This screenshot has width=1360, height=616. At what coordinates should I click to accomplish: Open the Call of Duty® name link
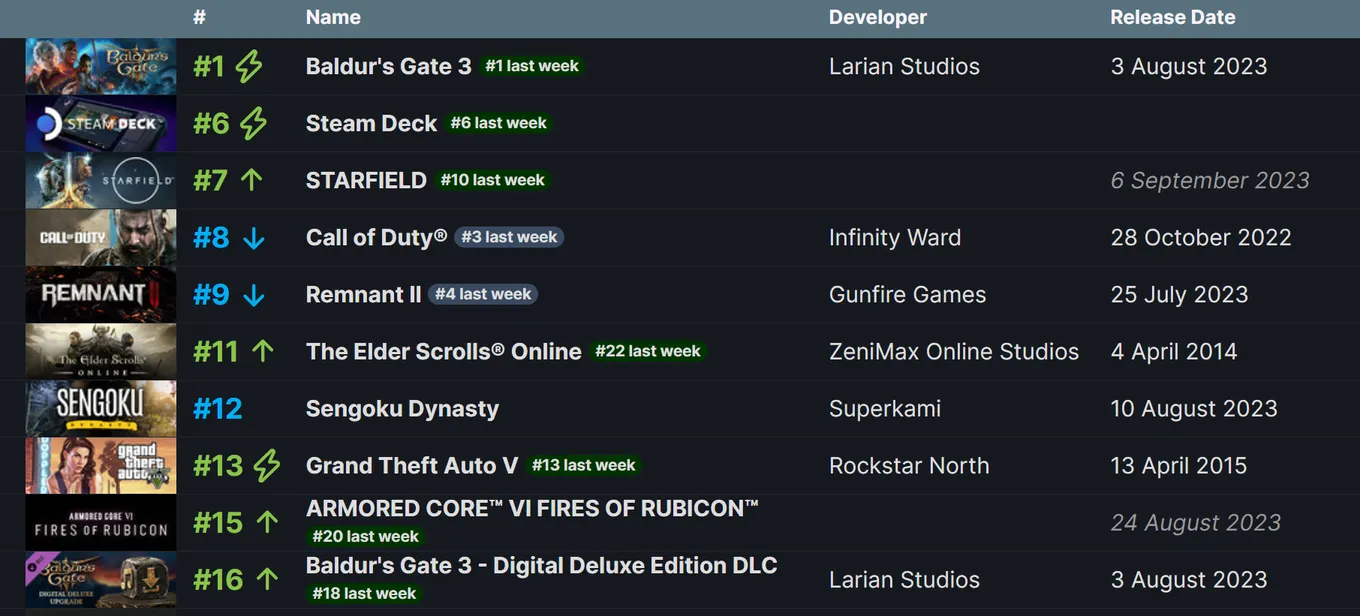click(376, 238)
